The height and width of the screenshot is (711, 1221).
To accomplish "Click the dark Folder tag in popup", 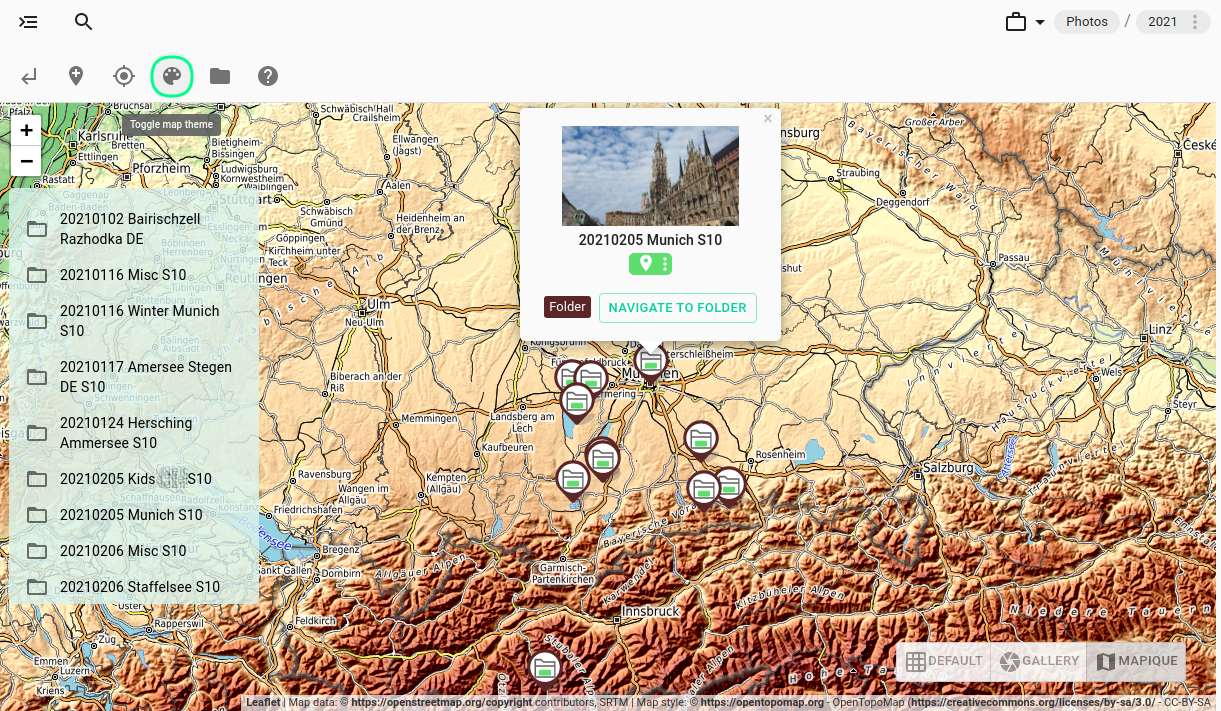I will click(567, 307).
